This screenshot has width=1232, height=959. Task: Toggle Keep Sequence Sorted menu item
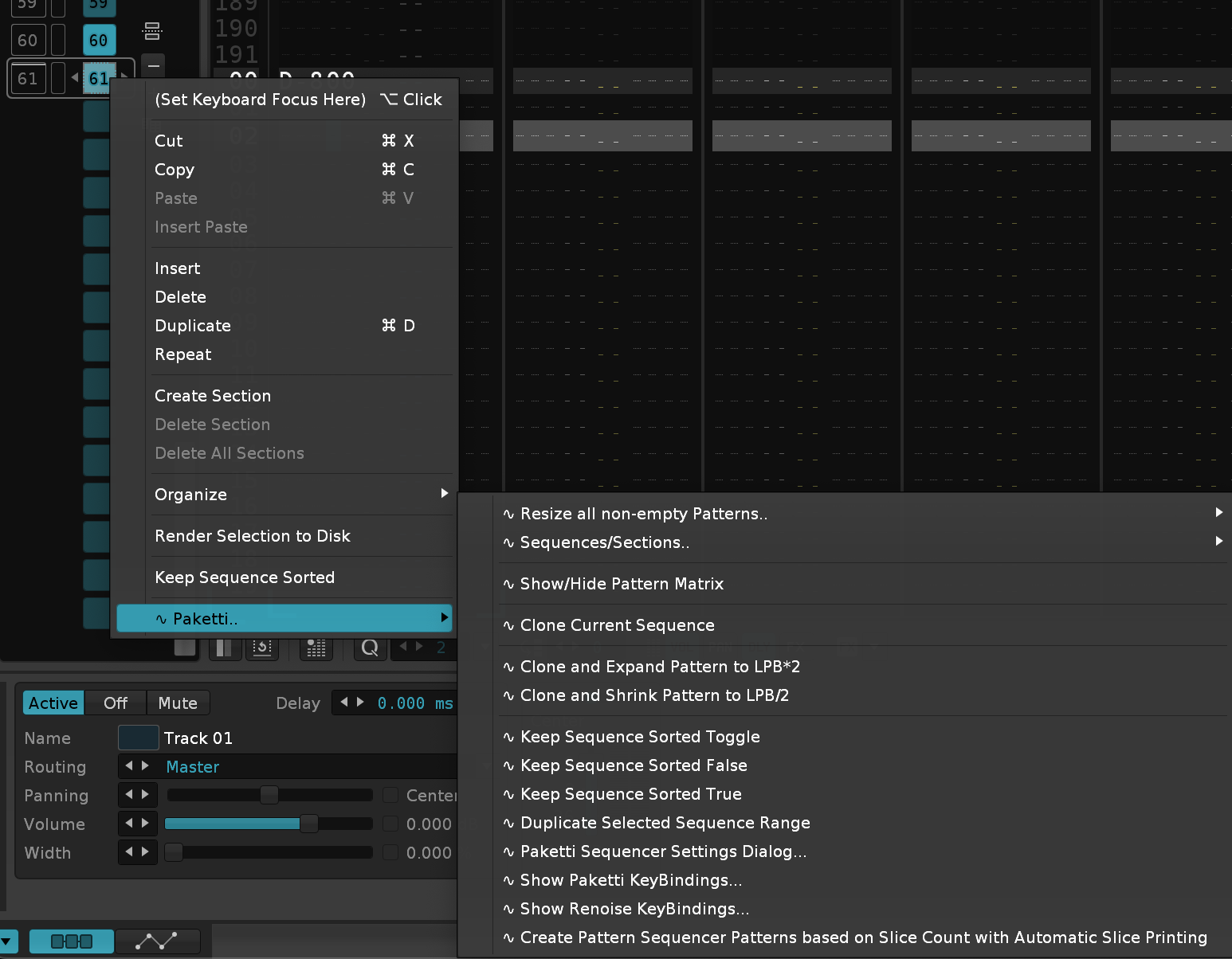tap(284, 577)
